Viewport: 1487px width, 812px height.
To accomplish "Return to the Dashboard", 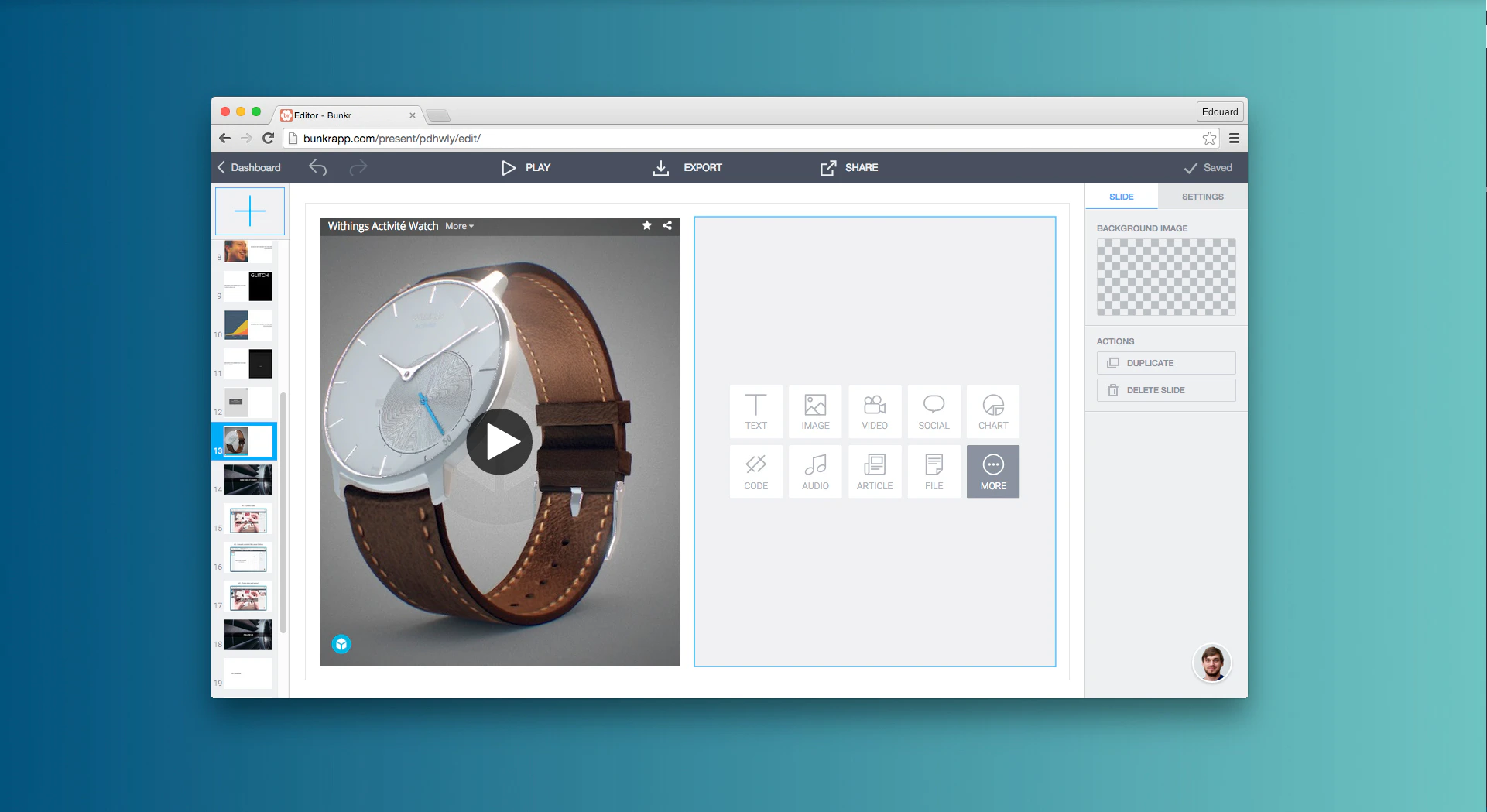I will pos(248,167).
